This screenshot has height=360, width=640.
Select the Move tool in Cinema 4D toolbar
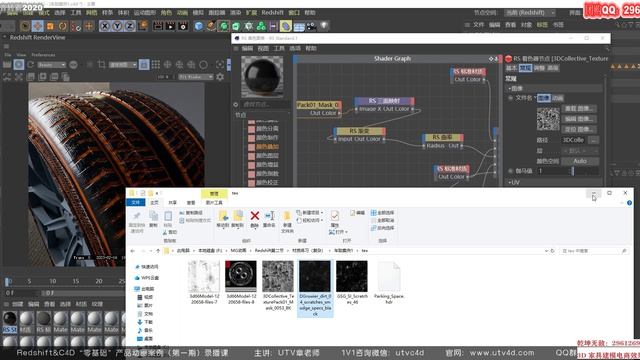click(x=38, y=26)
